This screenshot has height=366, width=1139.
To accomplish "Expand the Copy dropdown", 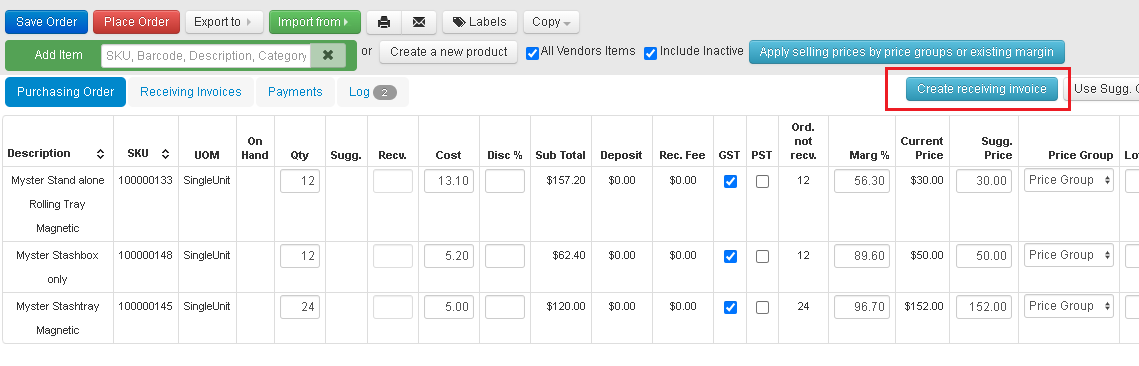I will [551, 22].
